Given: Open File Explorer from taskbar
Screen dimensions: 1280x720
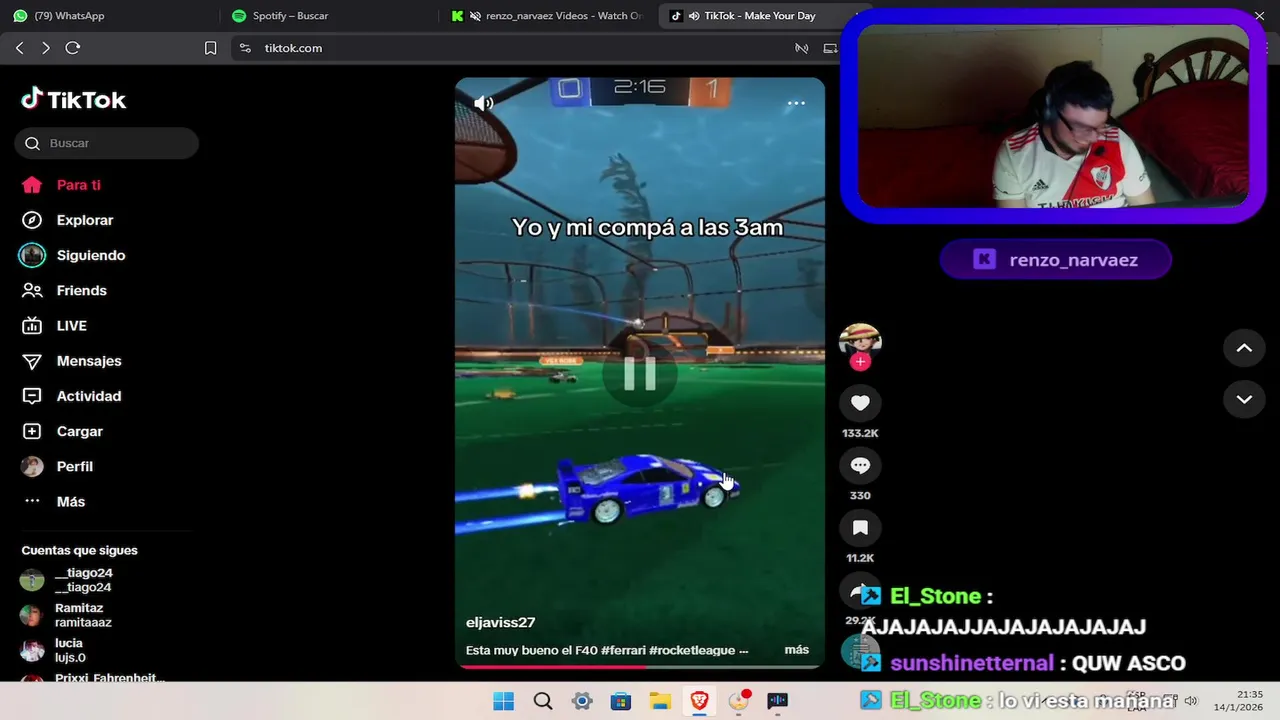Looking at the screenshot, I should (x=660, y=701).
